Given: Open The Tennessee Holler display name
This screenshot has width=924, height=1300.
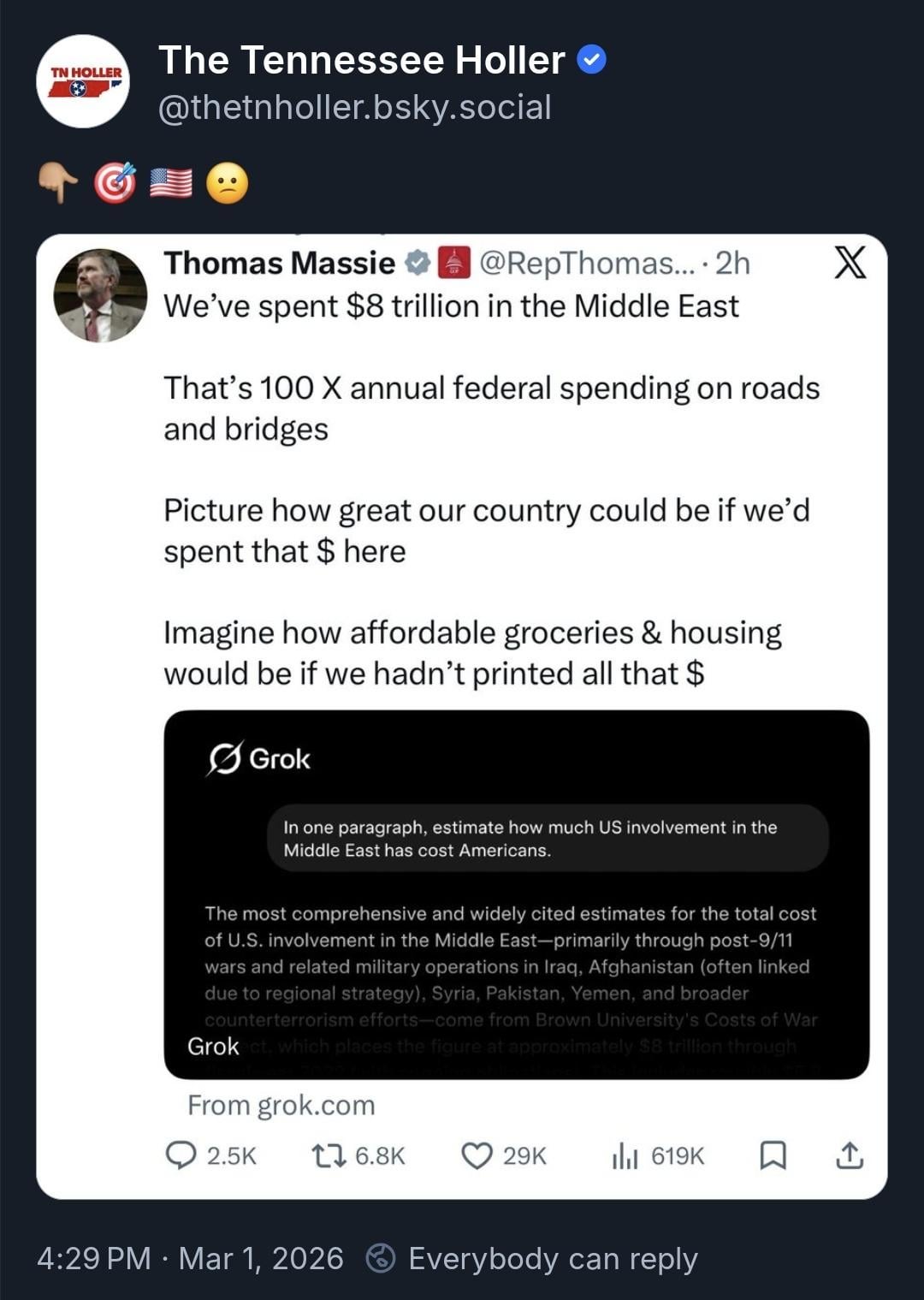Looking at the screenshot, I should [361, 60].
